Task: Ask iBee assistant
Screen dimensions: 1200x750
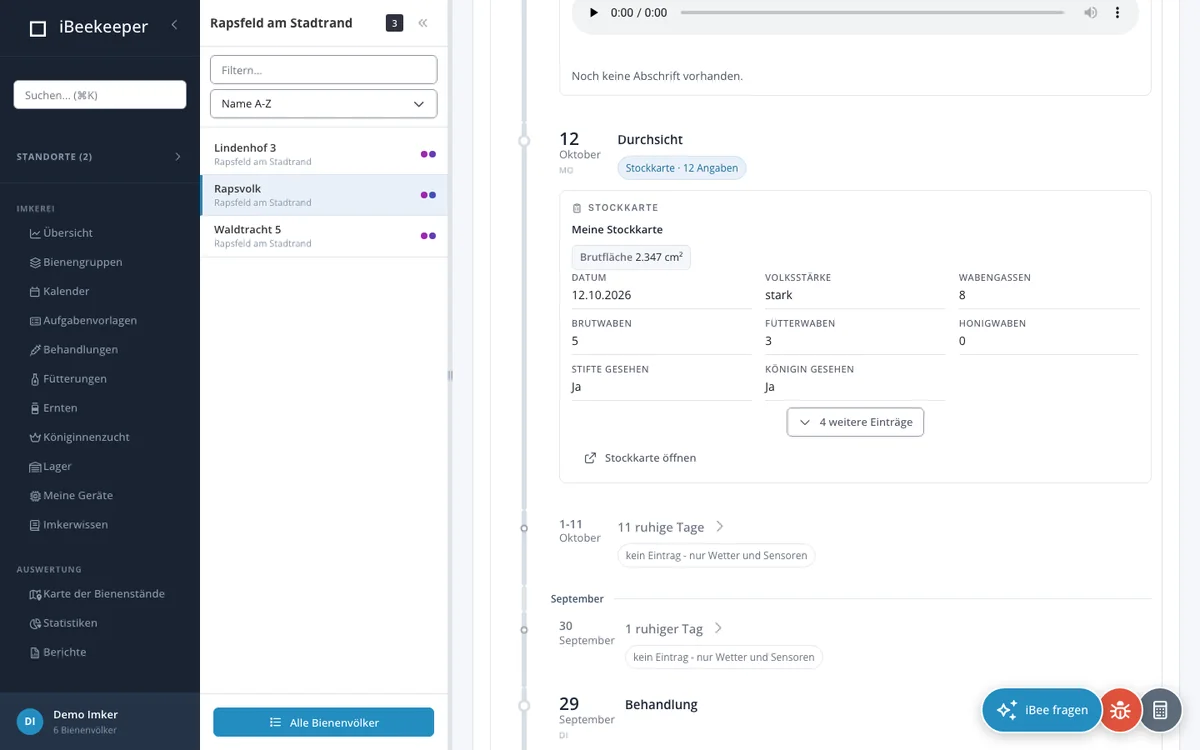Action: click(1042, 710)
